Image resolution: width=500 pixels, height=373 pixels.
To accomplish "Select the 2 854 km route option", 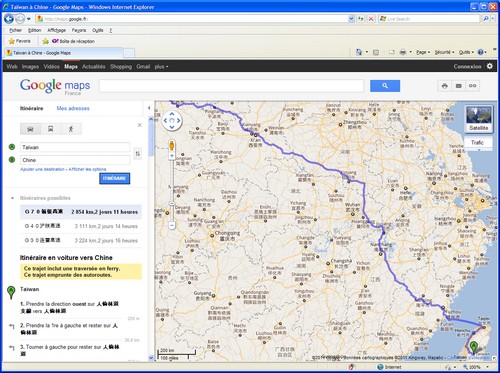I will click(x=81, y=212).
